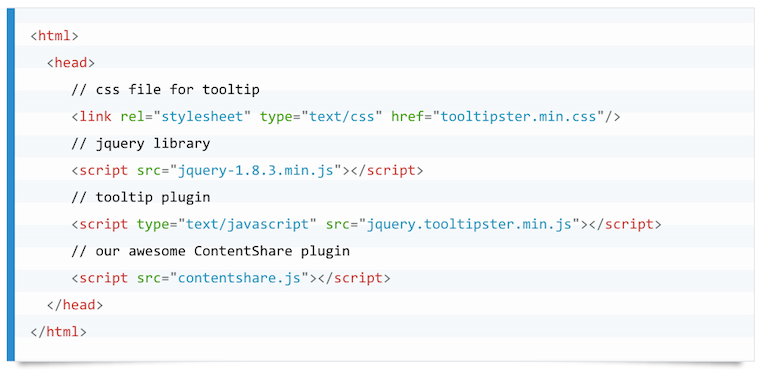The width and height of the screenshot is (760, 370).
Task: Click the "contentshare.js" src value
Action: [239, 278]
